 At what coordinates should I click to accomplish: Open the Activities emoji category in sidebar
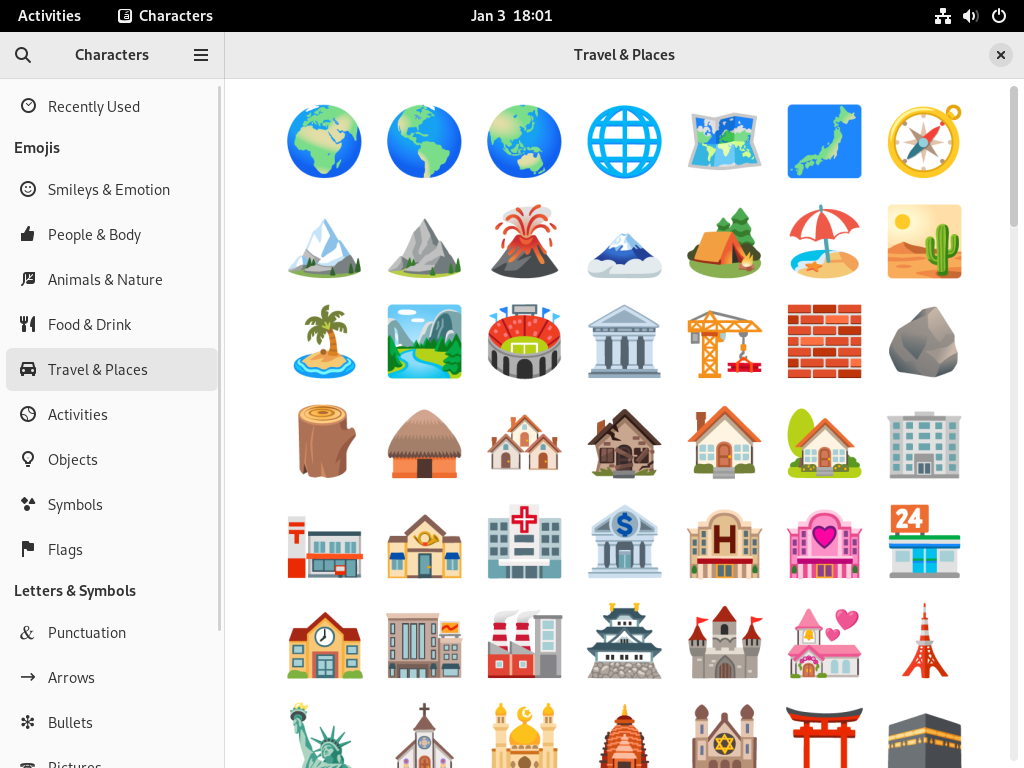click(x=112, y=415)
